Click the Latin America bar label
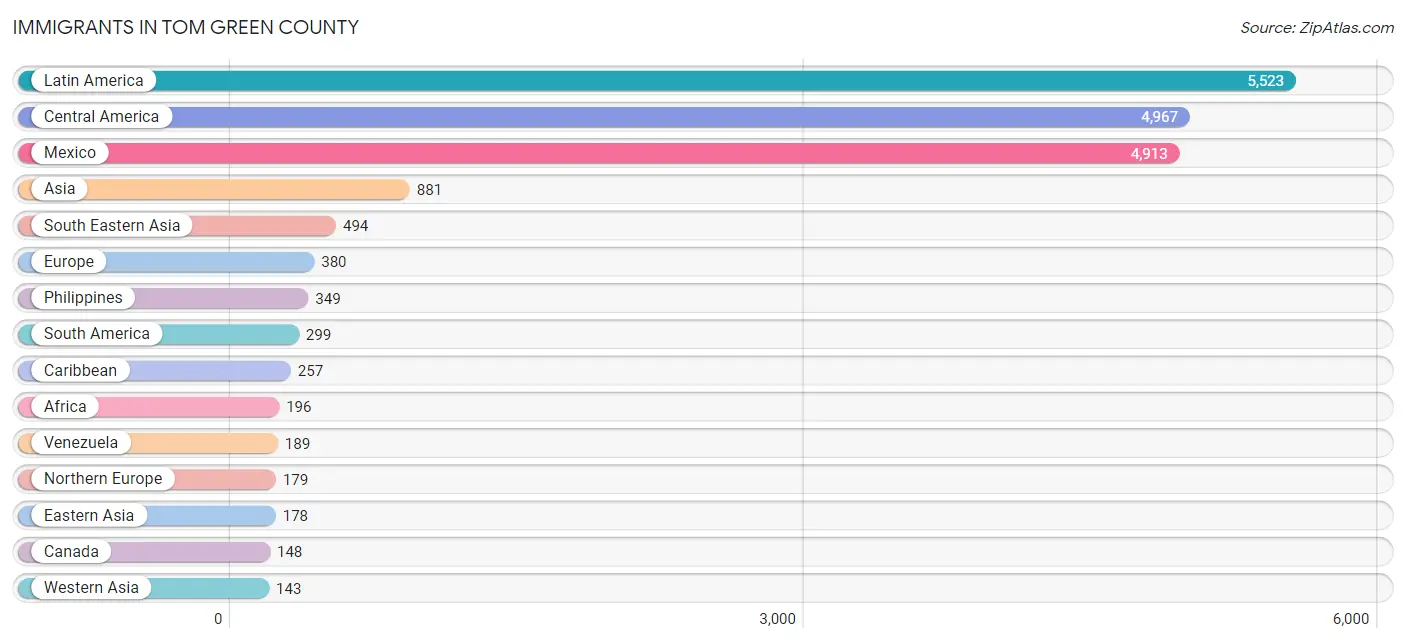This screenshot has height=643, width=1406. [93, 80]
